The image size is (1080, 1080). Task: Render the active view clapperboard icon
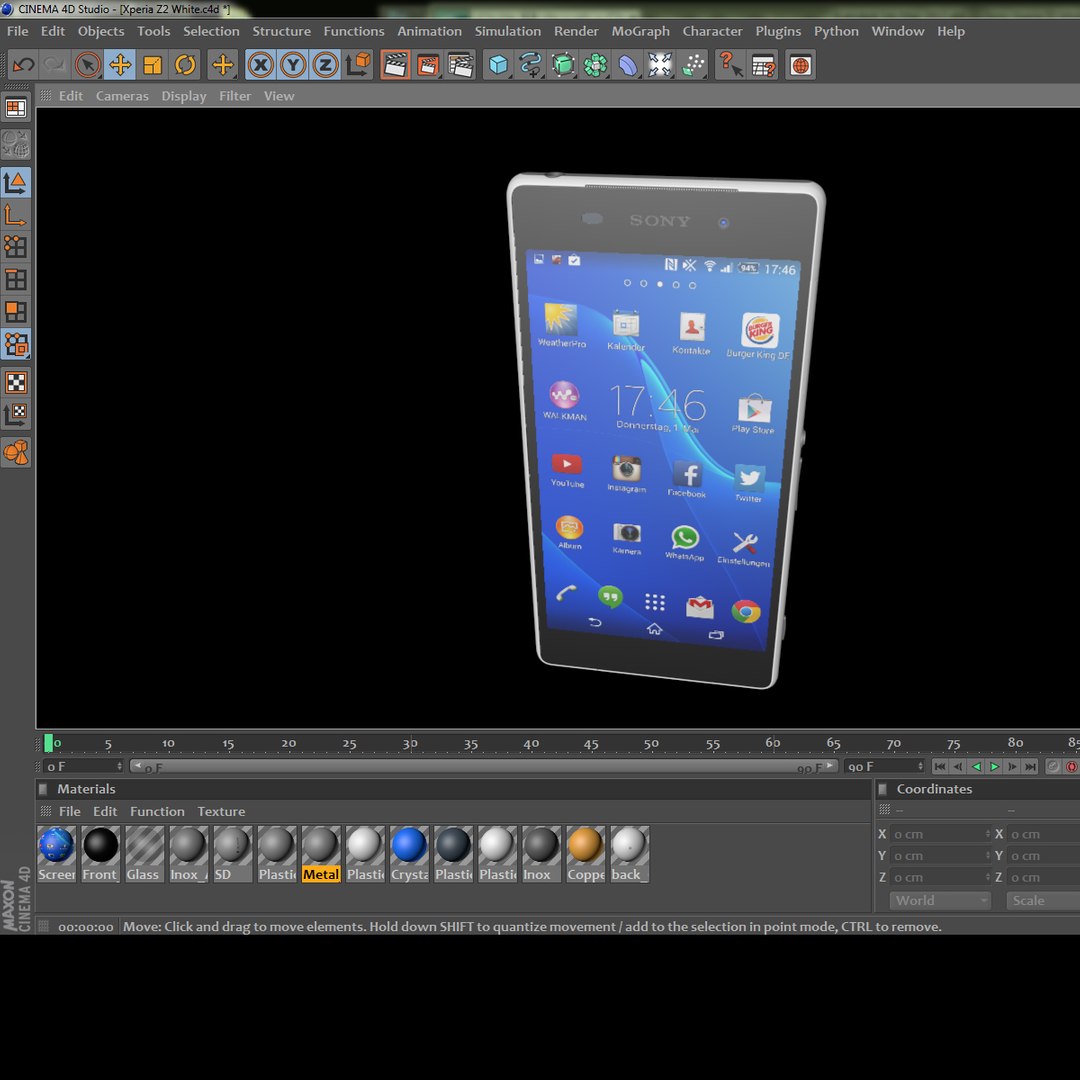point(395,65)
